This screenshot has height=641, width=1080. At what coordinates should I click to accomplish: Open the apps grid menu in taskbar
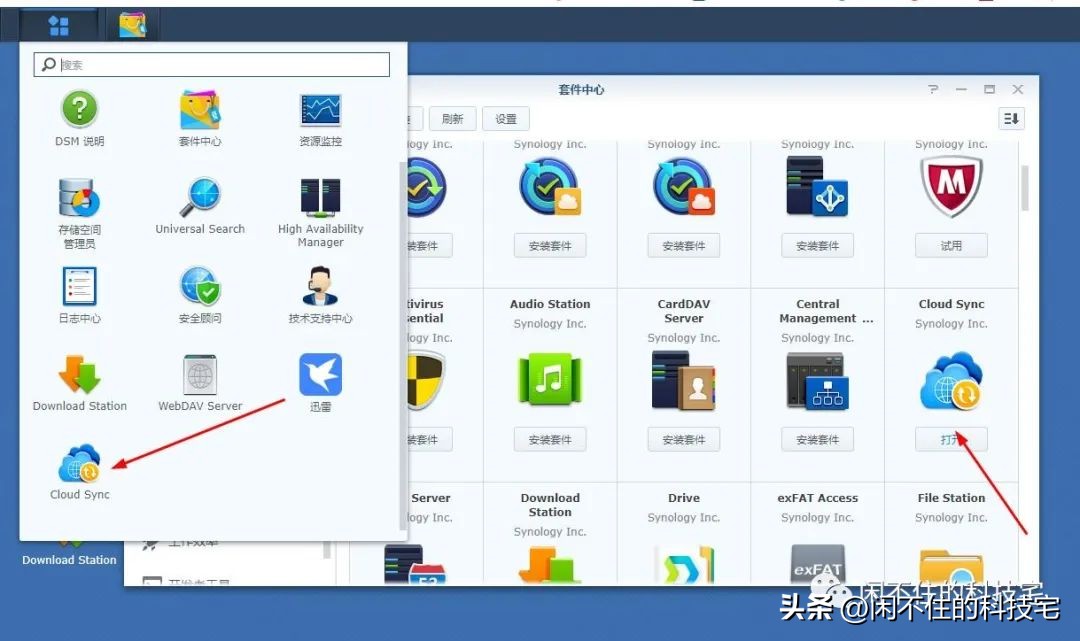57,25
